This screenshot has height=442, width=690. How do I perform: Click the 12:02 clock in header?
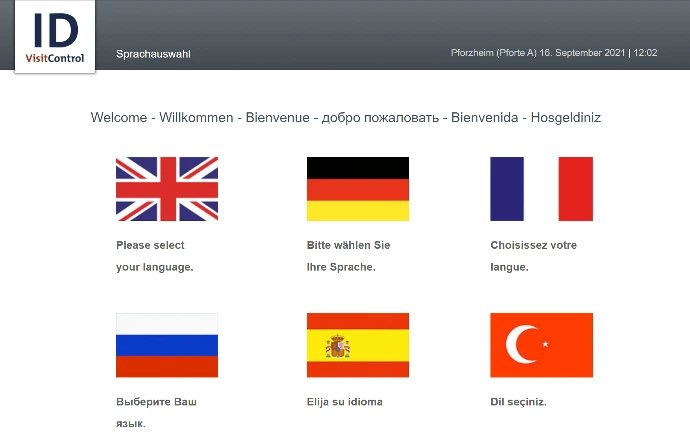[645, 52]
